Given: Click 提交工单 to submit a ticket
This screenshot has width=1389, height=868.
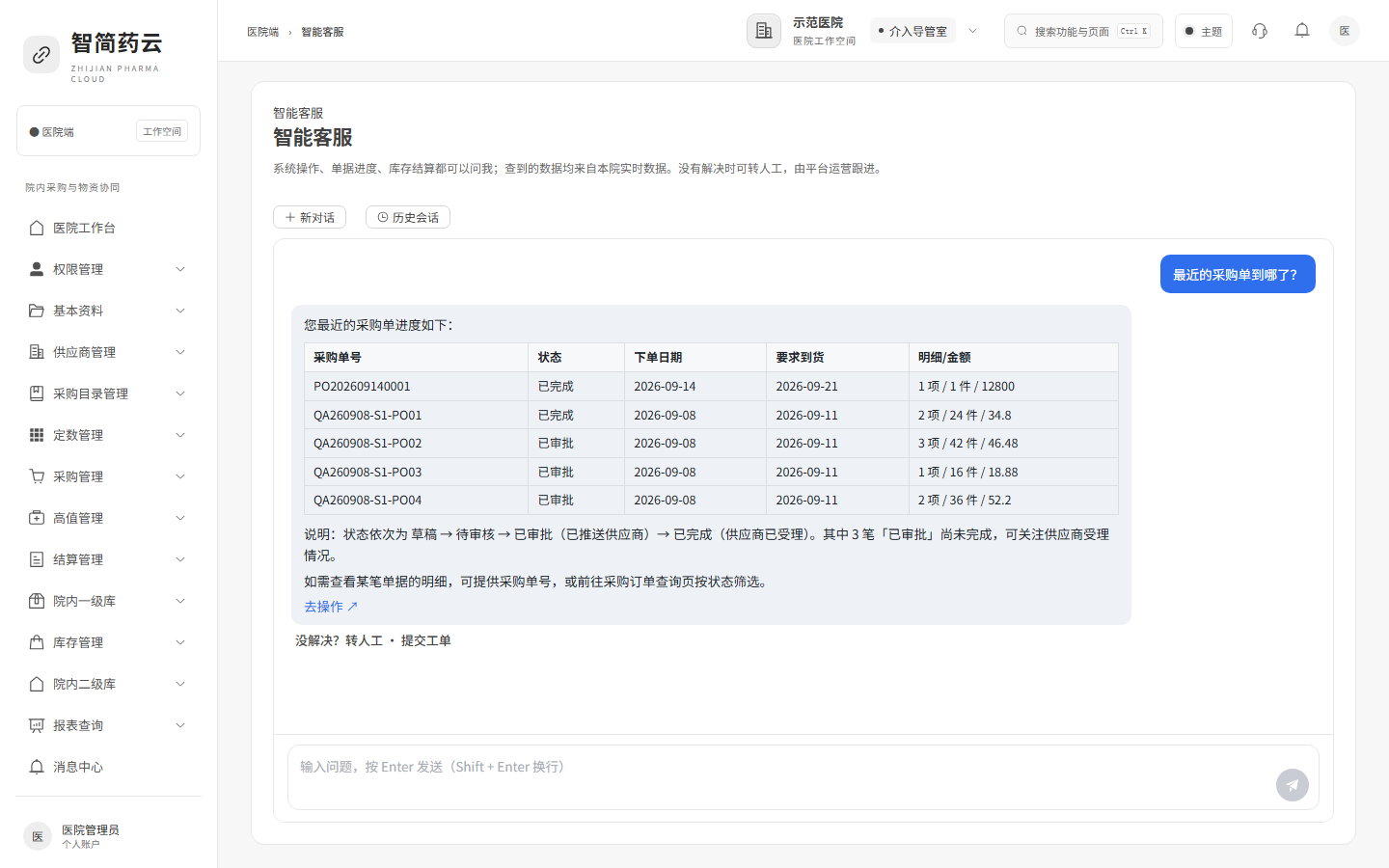Looking at the screenshot, I should pos(426,640).
